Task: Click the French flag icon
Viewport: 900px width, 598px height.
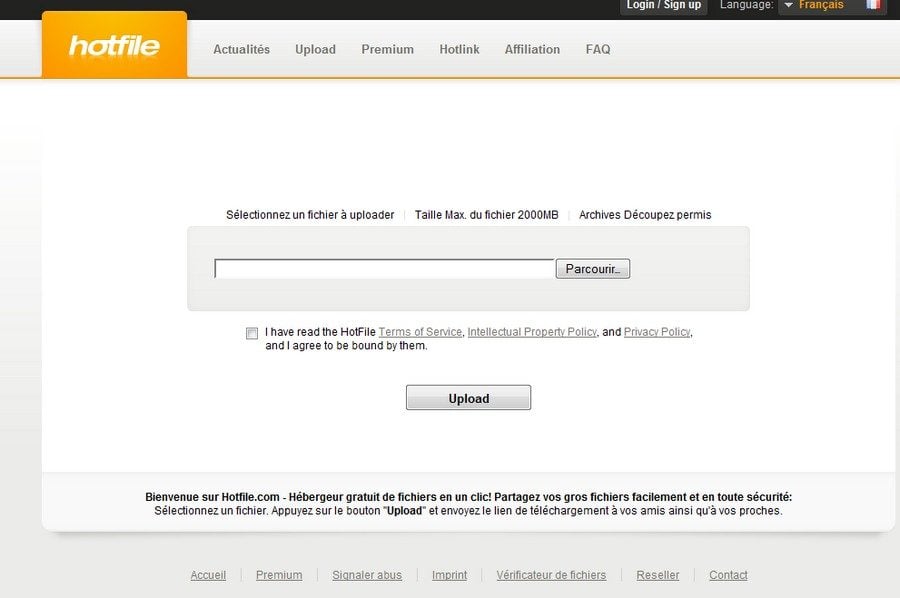Action: tap(873, 5)
